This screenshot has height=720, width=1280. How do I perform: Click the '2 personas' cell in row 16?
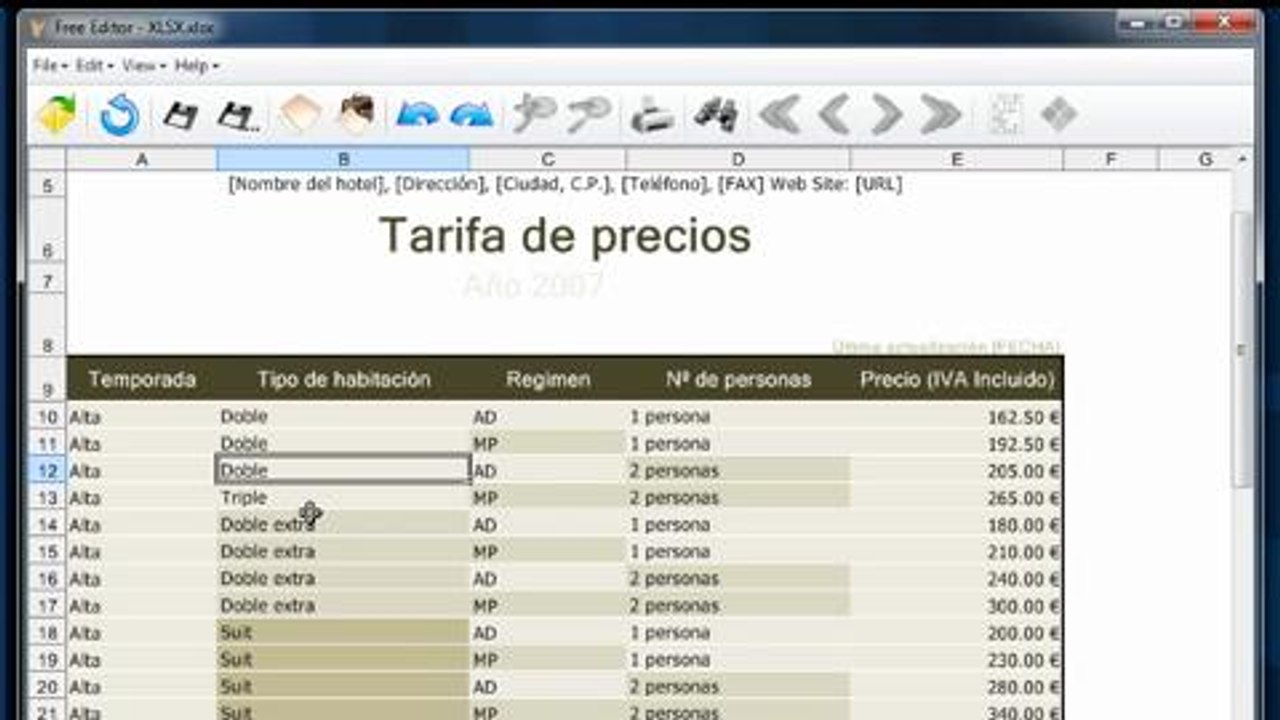coord(738,579)
